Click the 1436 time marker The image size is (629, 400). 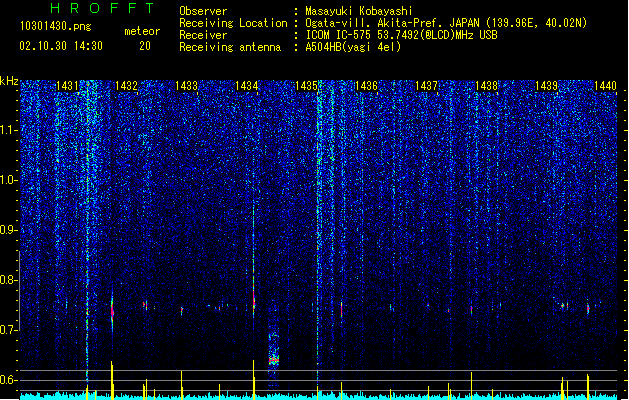pyautogui.click(x=366, y=86)
